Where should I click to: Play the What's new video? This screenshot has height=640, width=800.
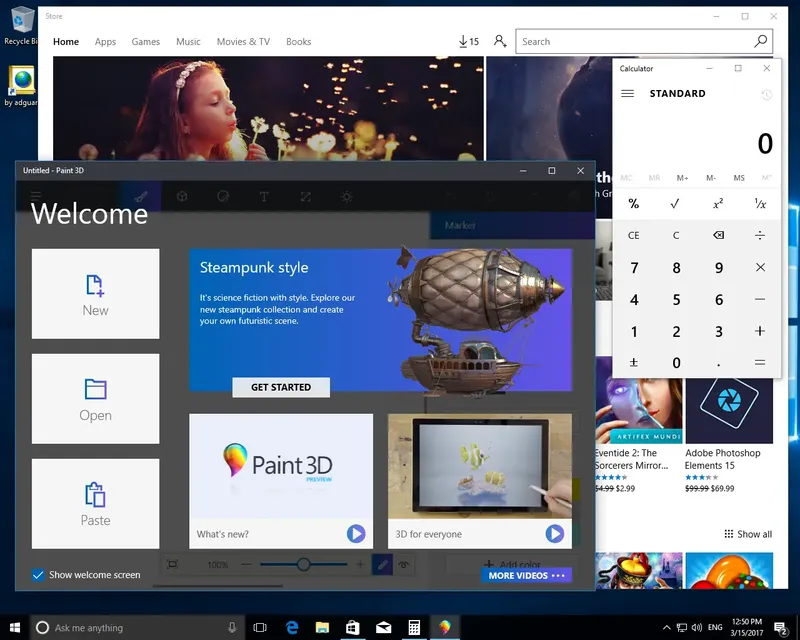click(x=356, y=534)
